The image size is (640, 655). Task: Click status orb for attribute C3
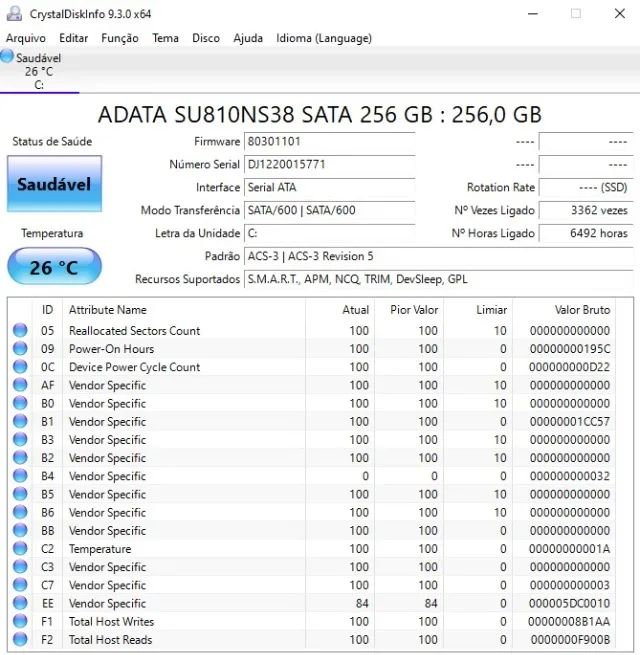(20, 566)
